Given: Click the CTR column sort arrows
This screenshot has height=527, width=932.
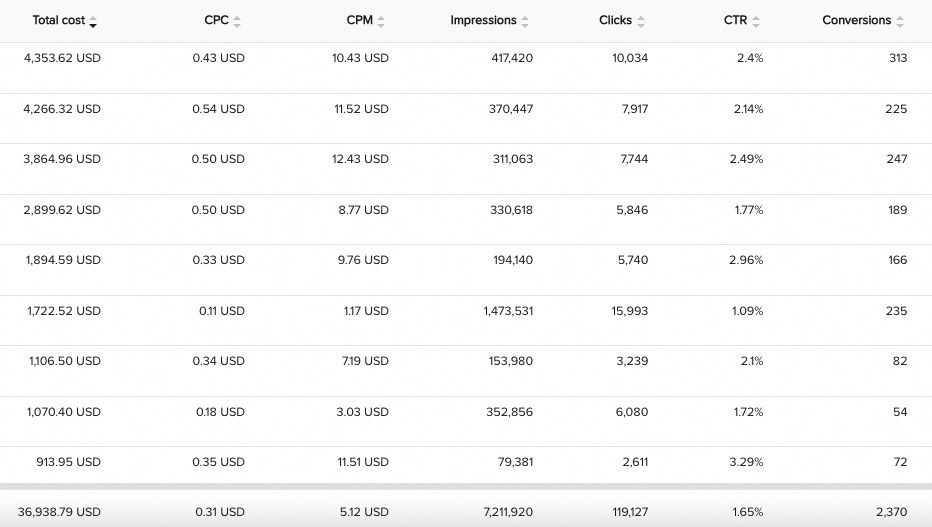Looking at the screenshot, I should coord(756,22).
